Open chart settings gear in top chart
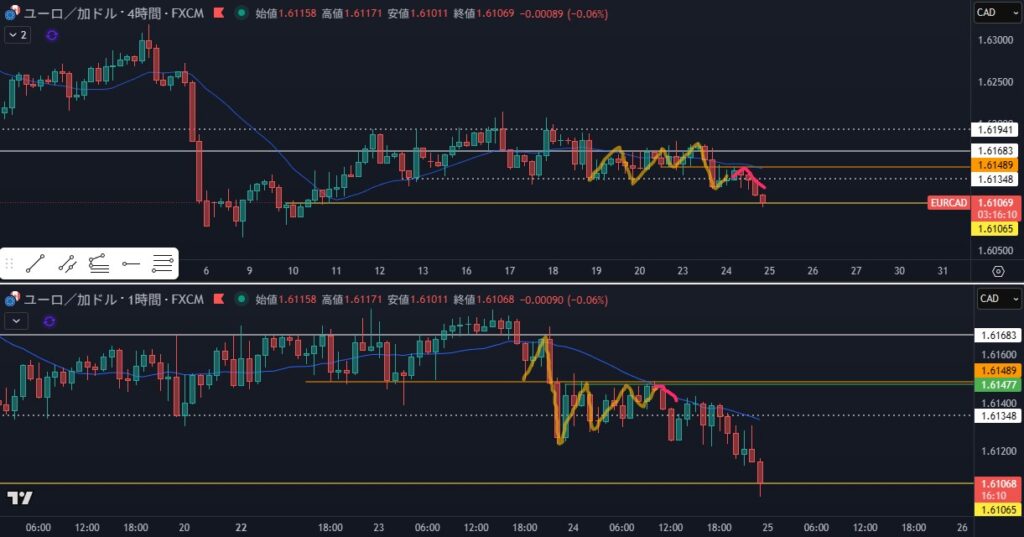This screenshot has height=537, width=1024. (997, 271)
